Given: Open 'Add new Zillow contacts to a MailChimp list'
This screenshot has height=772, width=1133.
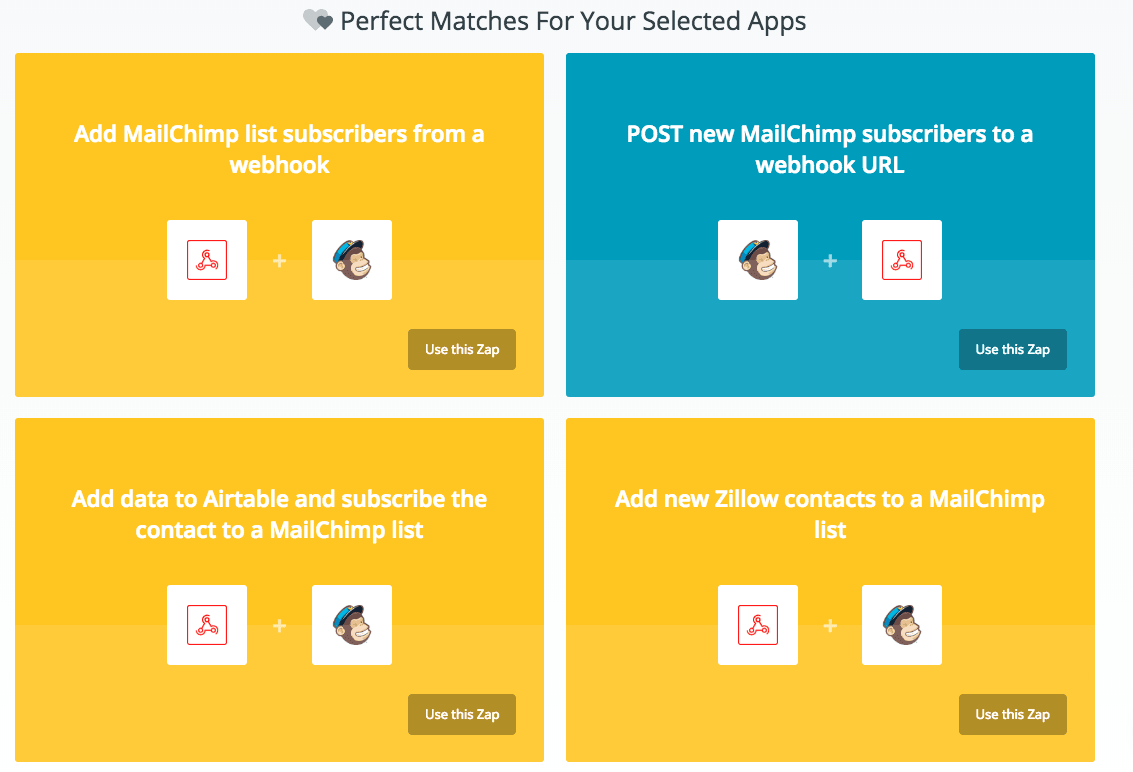Looking at the screenshot, I should [830, 514].
